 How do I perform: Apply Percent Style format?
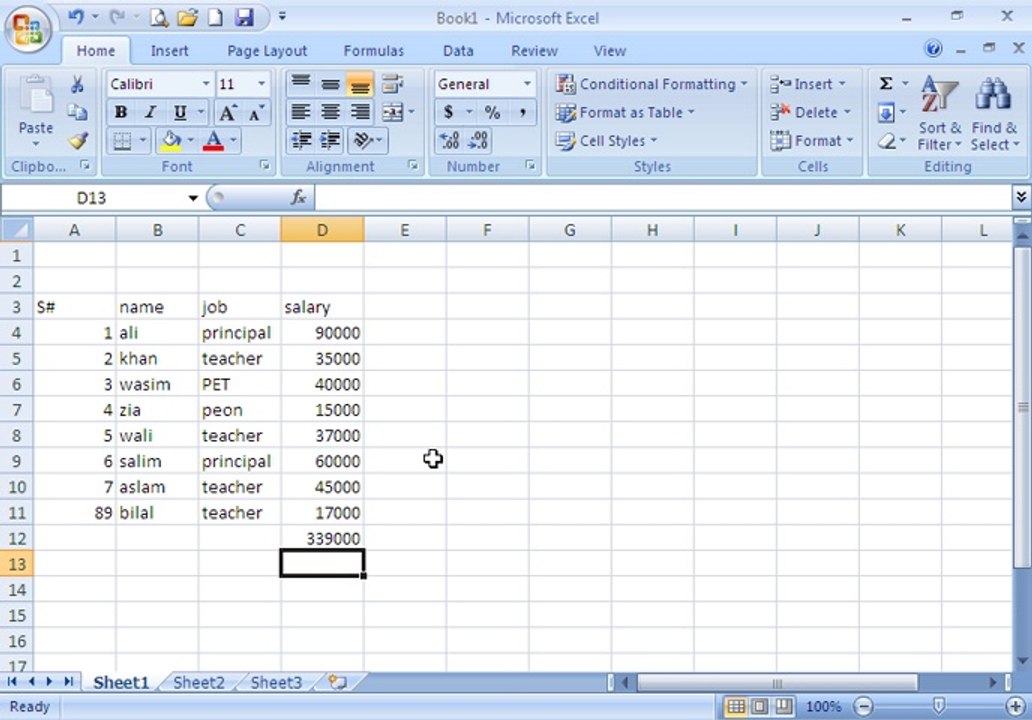[492, 113]
